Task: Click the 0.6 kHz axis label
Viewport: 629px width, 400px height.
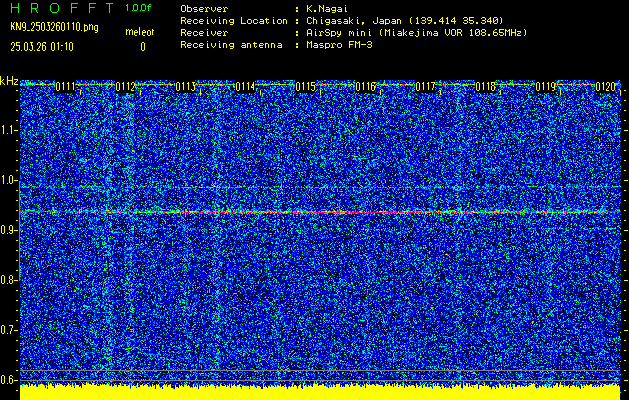Action: click(8, 380)
